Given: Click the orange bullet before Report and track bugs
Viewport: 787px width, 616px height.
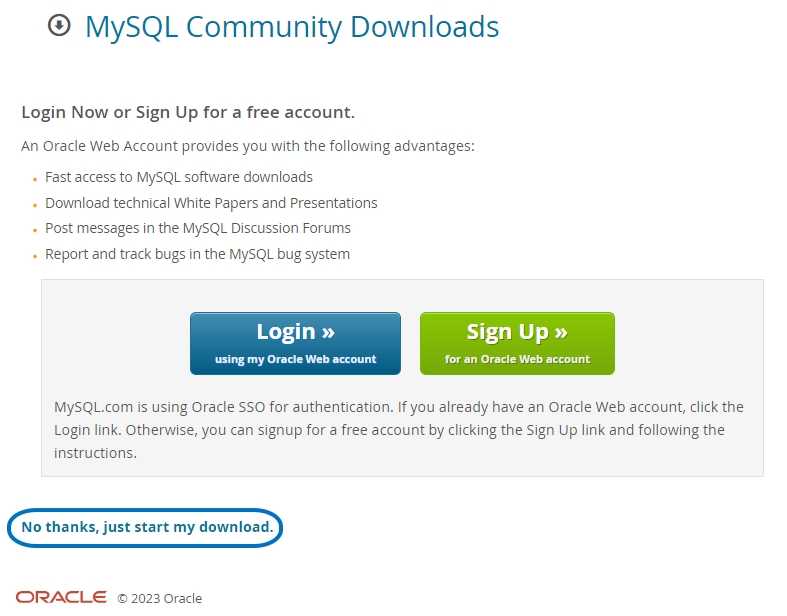Looking at the screenshot, I should pos(35,256).
